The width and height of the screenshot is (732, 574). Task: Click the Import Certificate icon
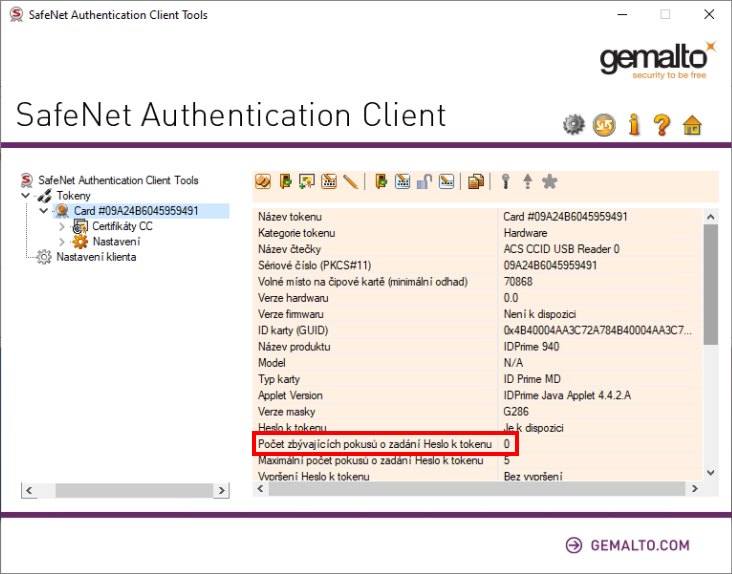[307, 181]
